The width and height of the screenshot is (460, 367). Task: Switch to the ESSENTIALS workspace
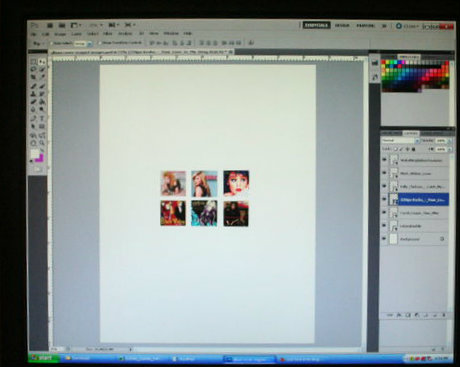click(316, 25)
